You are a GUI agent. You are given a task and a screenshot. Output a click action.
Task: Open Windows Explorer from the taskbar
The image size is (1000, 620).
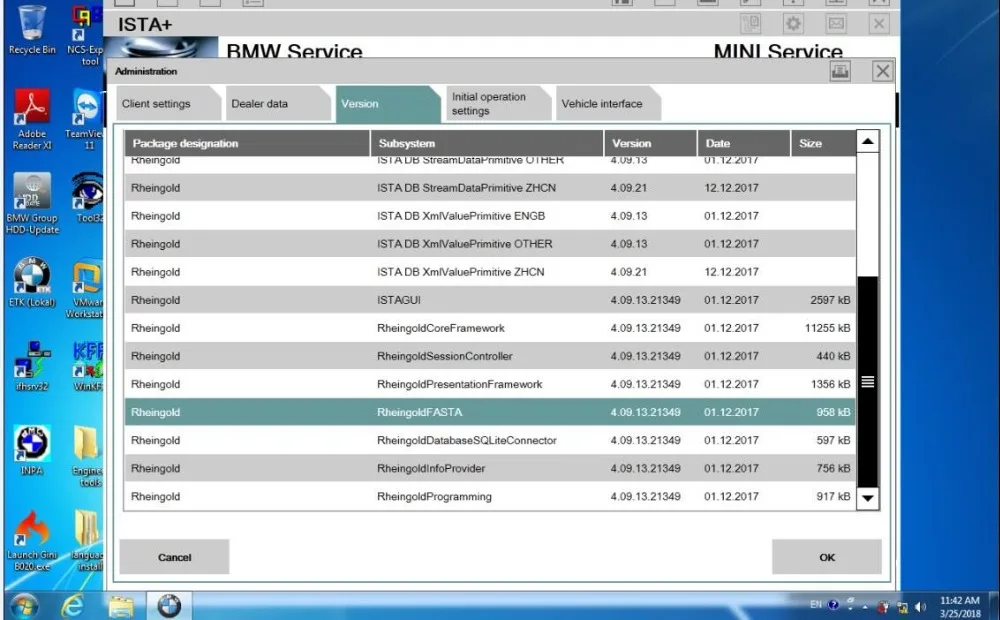121,605
